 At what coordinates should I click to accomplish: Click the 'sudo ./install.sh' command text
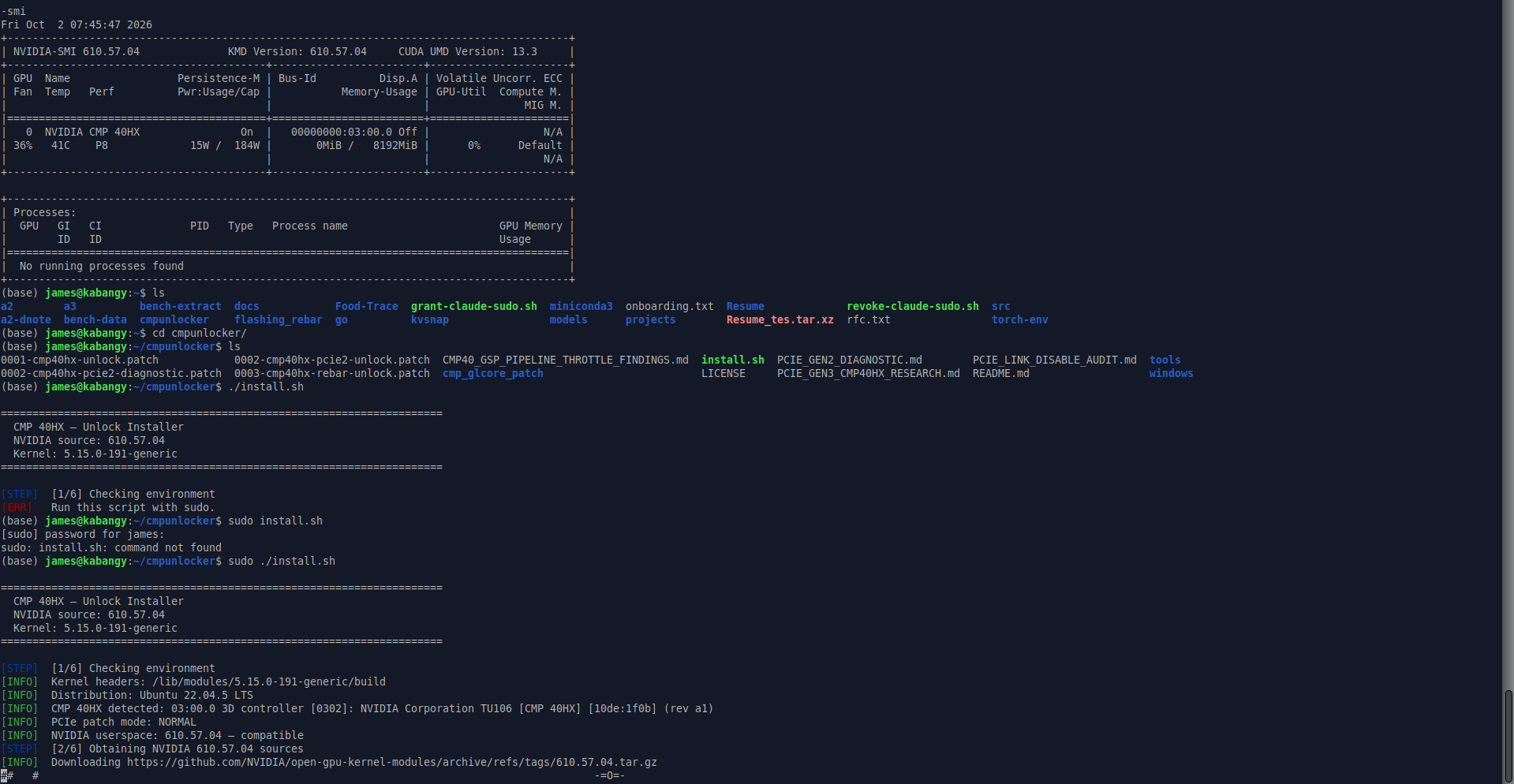(x=282, y=561)
